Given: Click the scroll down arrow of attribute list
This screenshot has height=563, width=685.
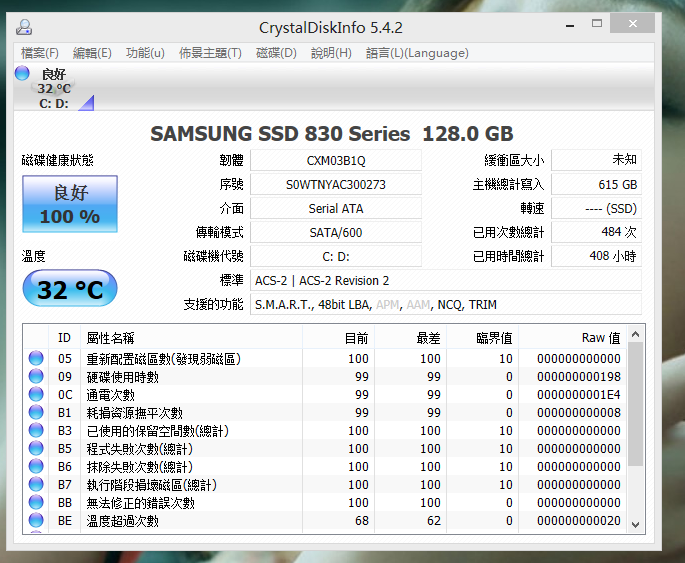Looking at the screenshot, I should (x=636, y=525).
